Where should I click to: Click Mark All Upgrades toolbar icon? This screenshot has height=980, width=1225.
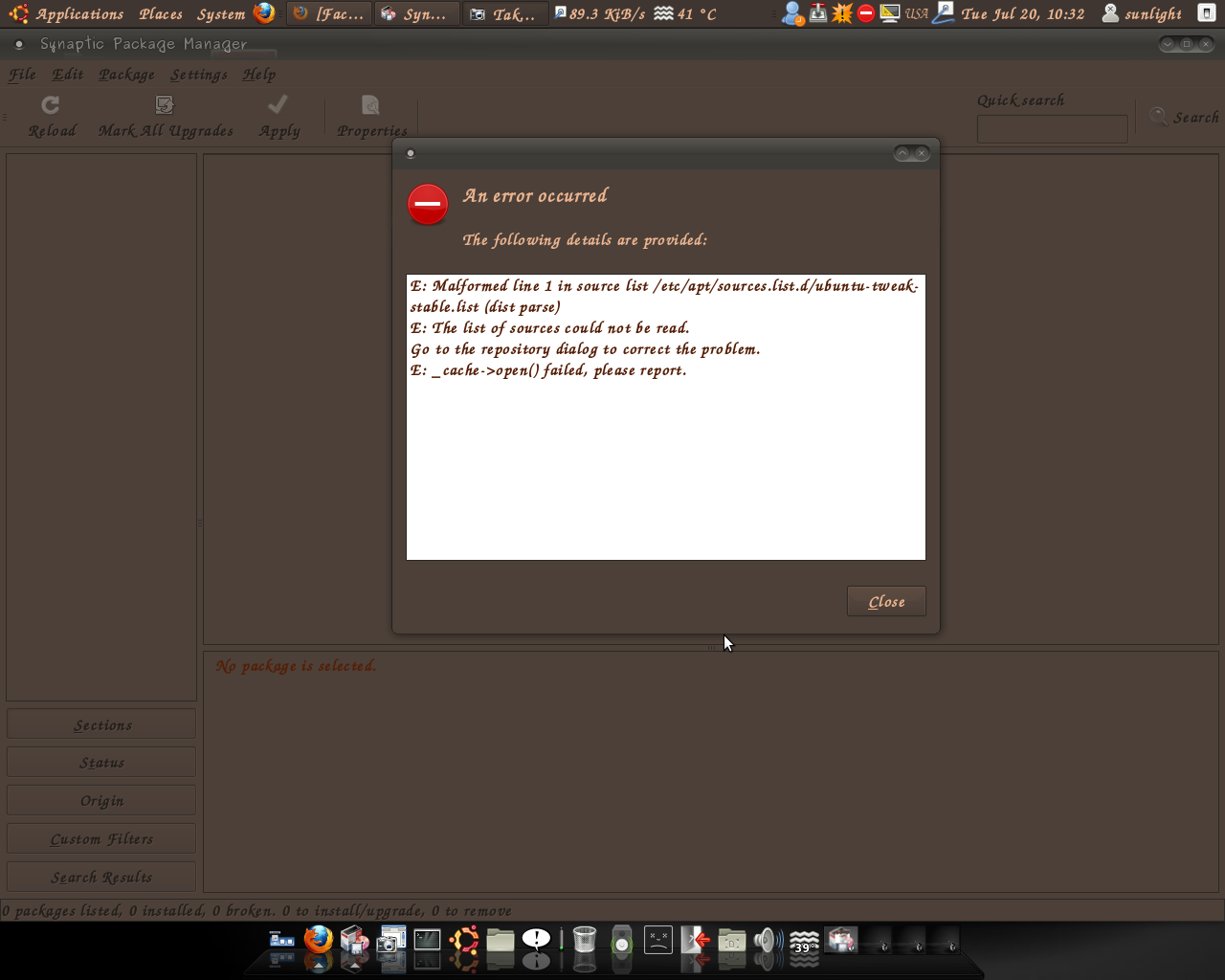pyautogui.click(x=165, y=104)
